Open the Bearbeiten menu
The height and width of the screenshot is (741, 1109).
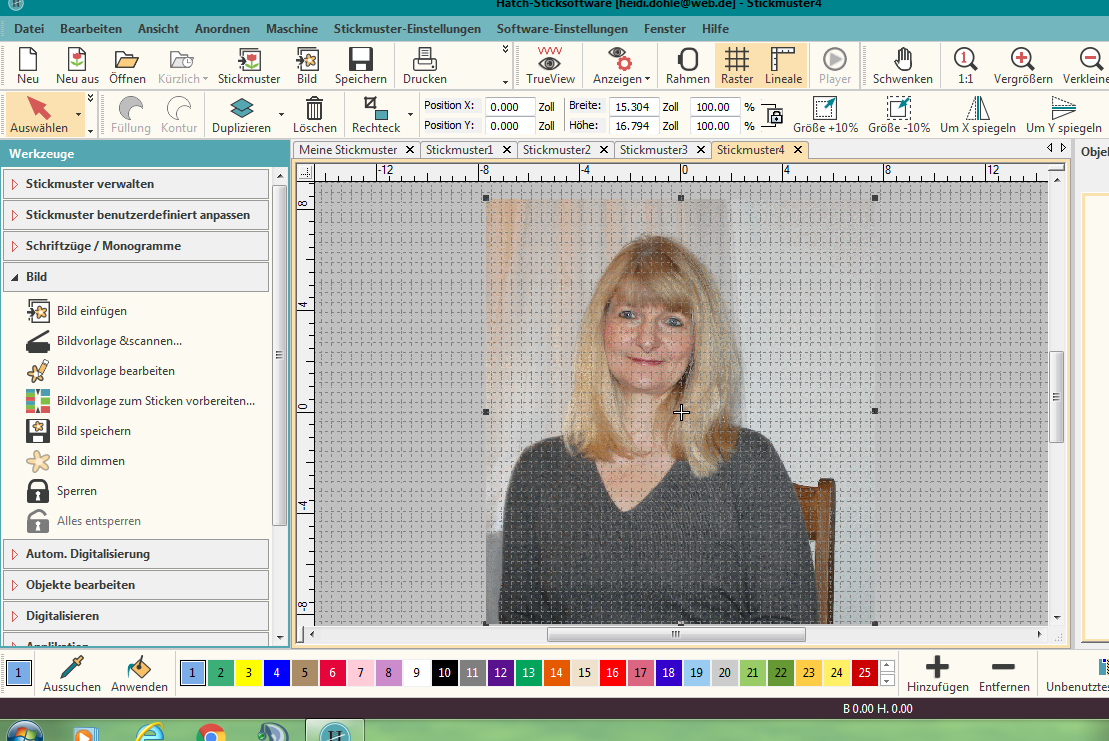(x=91, y=29)
